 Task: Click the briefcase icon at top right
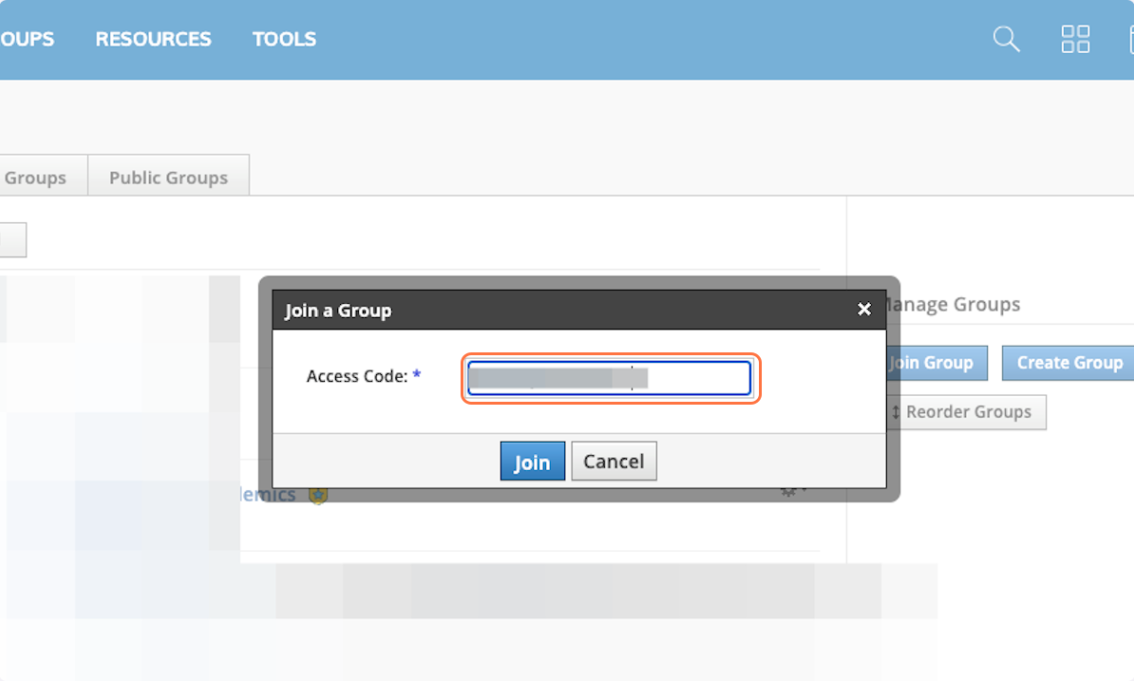(x=1130, y=39)
